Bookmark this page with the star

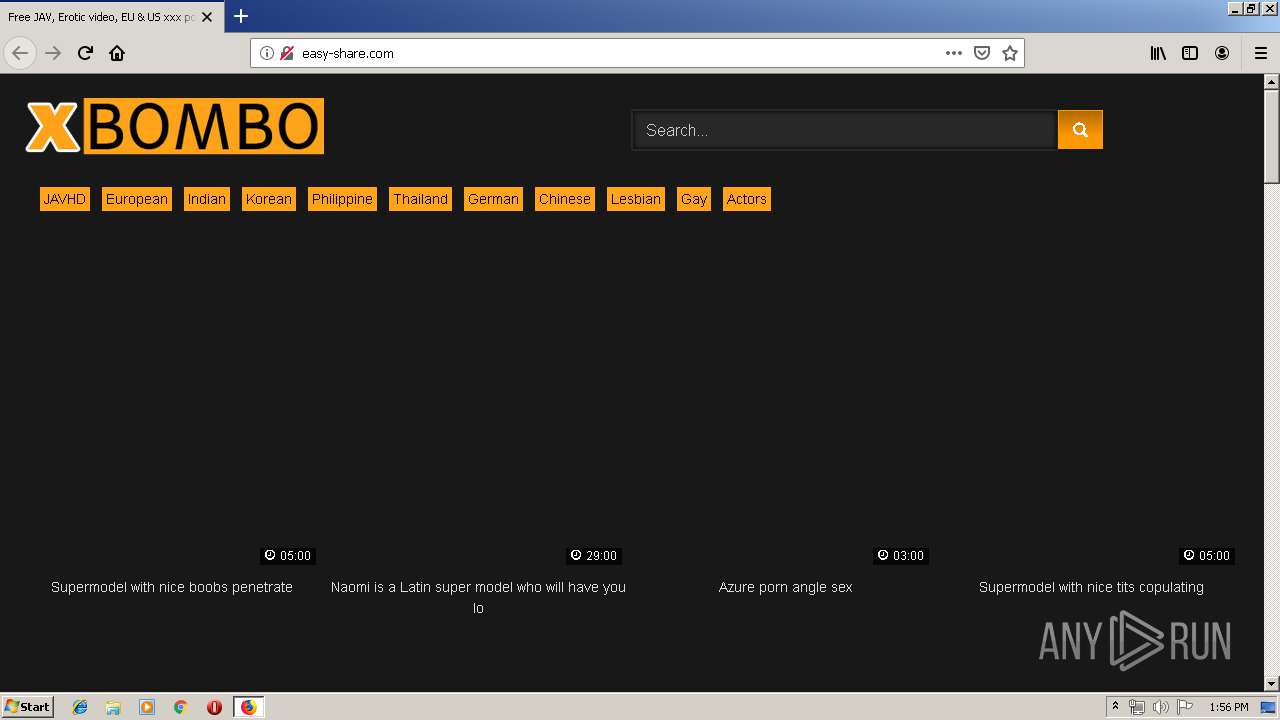coord(1010,53)
